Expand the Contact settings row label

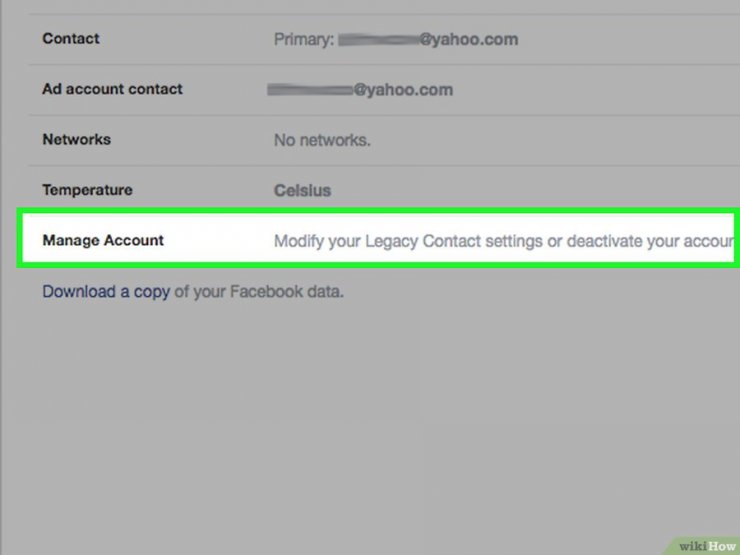click(71, 38)
